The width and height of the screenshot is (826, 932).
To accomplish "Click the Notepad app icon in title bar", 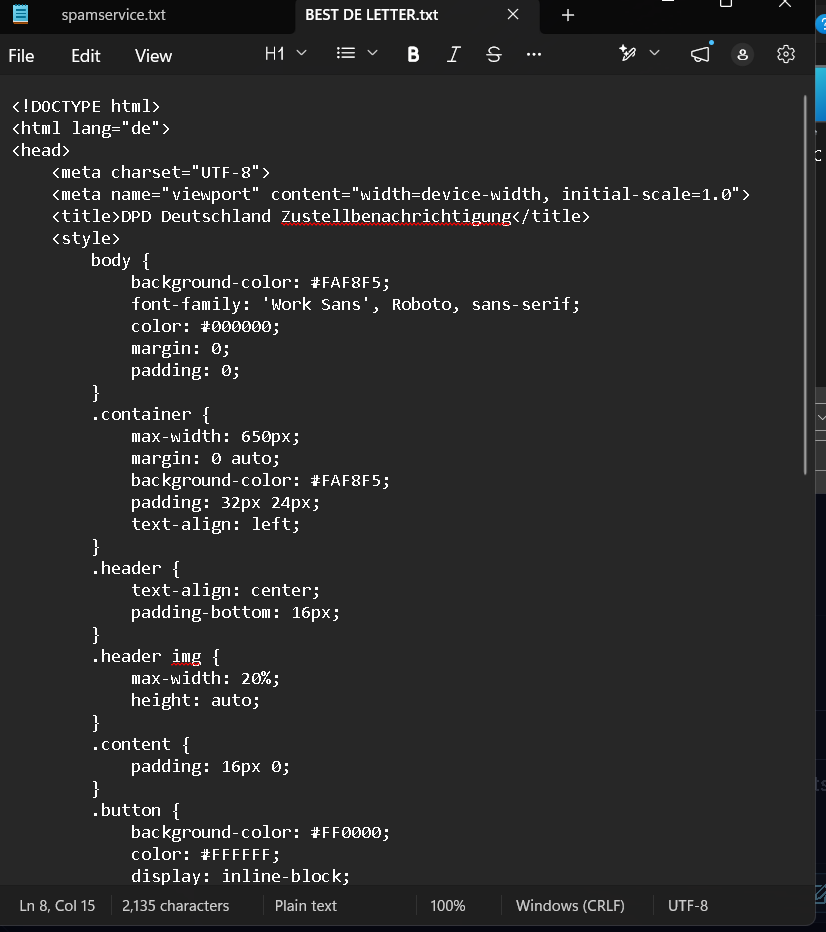I will coord(21,14).
